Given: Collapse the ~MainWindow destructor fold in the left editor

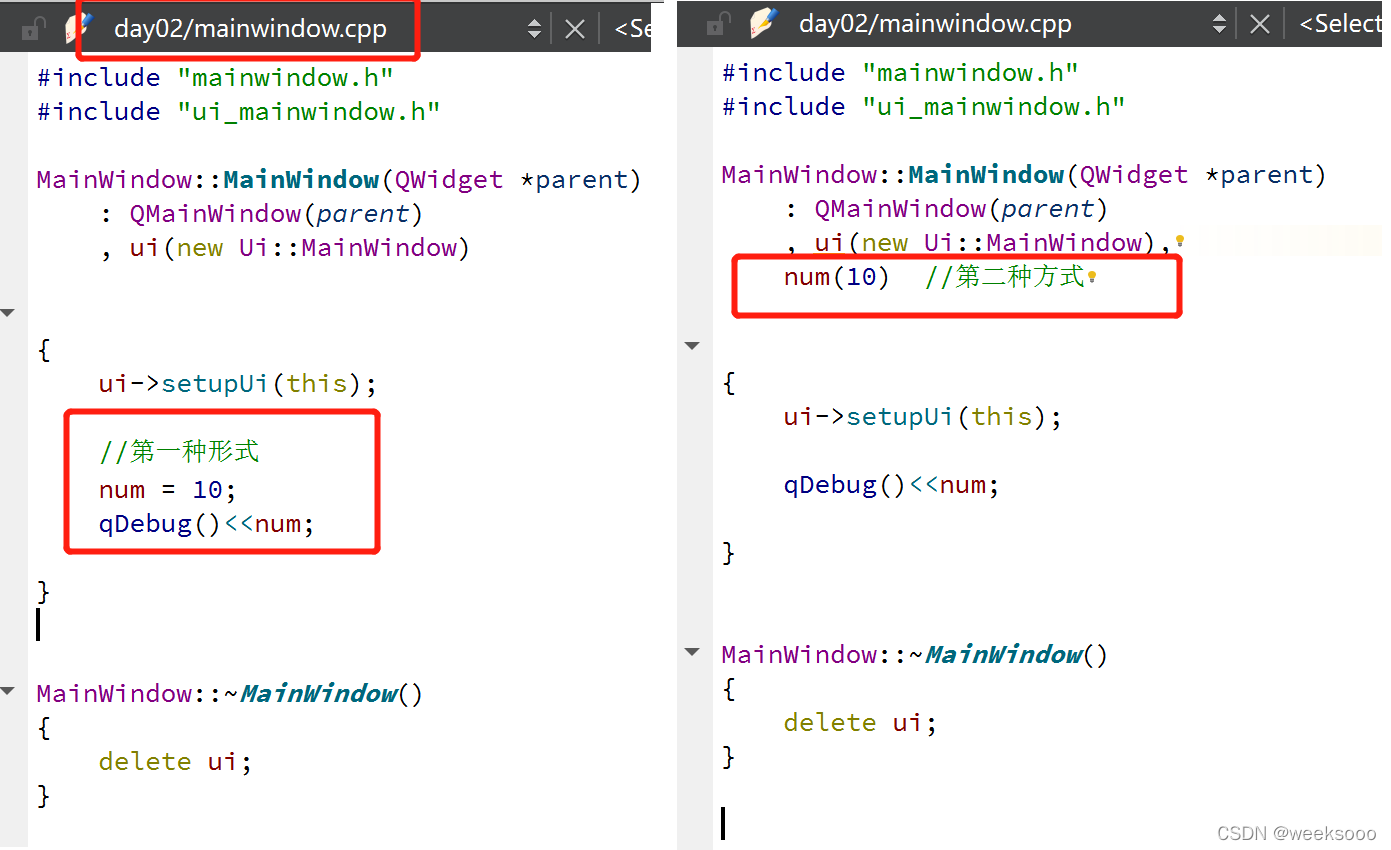Looking at the screenshot, I should [8, 691].
